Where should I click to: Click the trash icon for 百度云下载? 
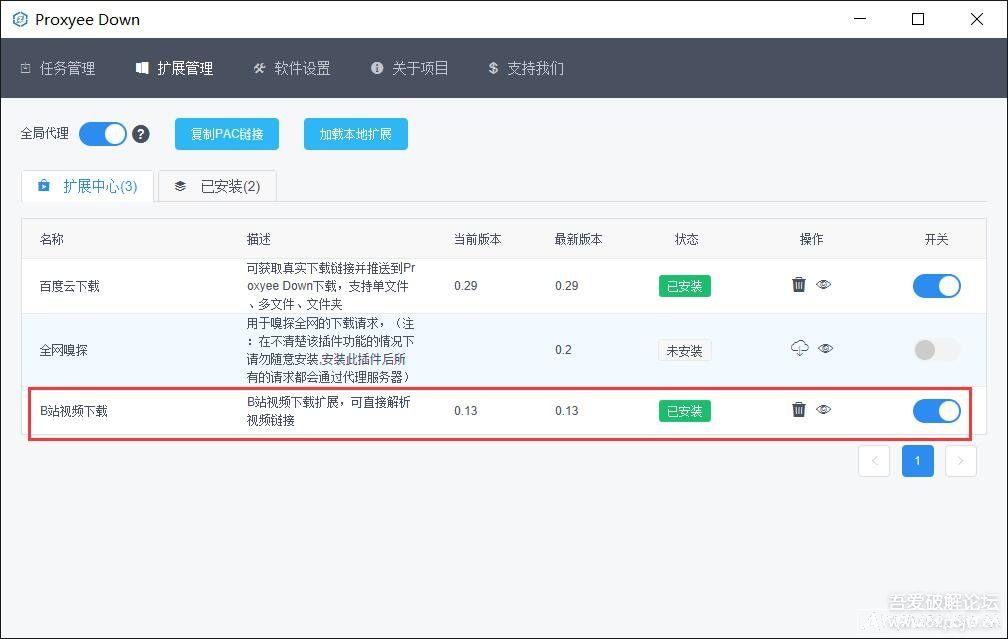tap(799, 285)
